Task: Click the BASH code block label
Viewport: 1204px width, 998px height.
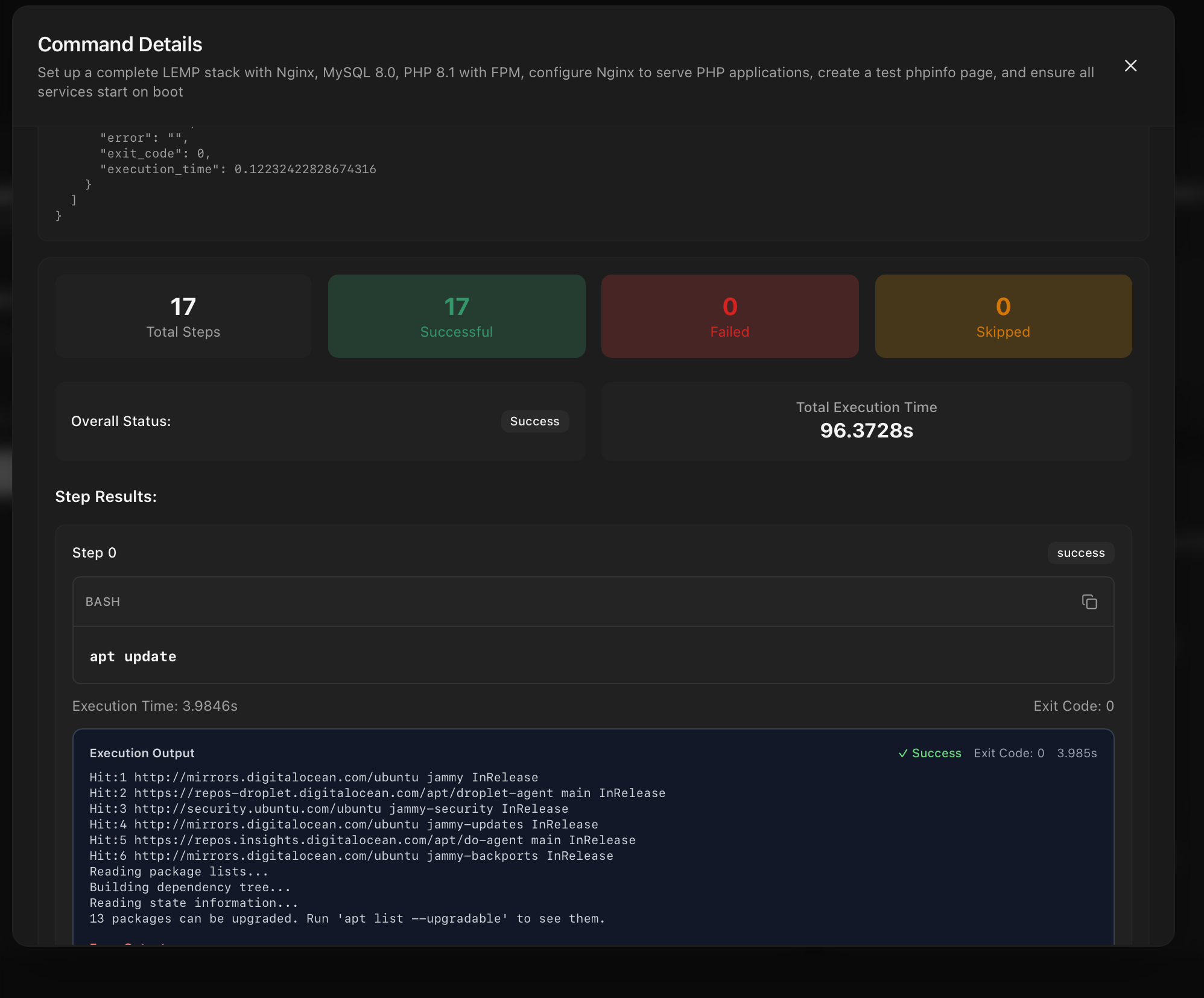Action: [103, 602]
